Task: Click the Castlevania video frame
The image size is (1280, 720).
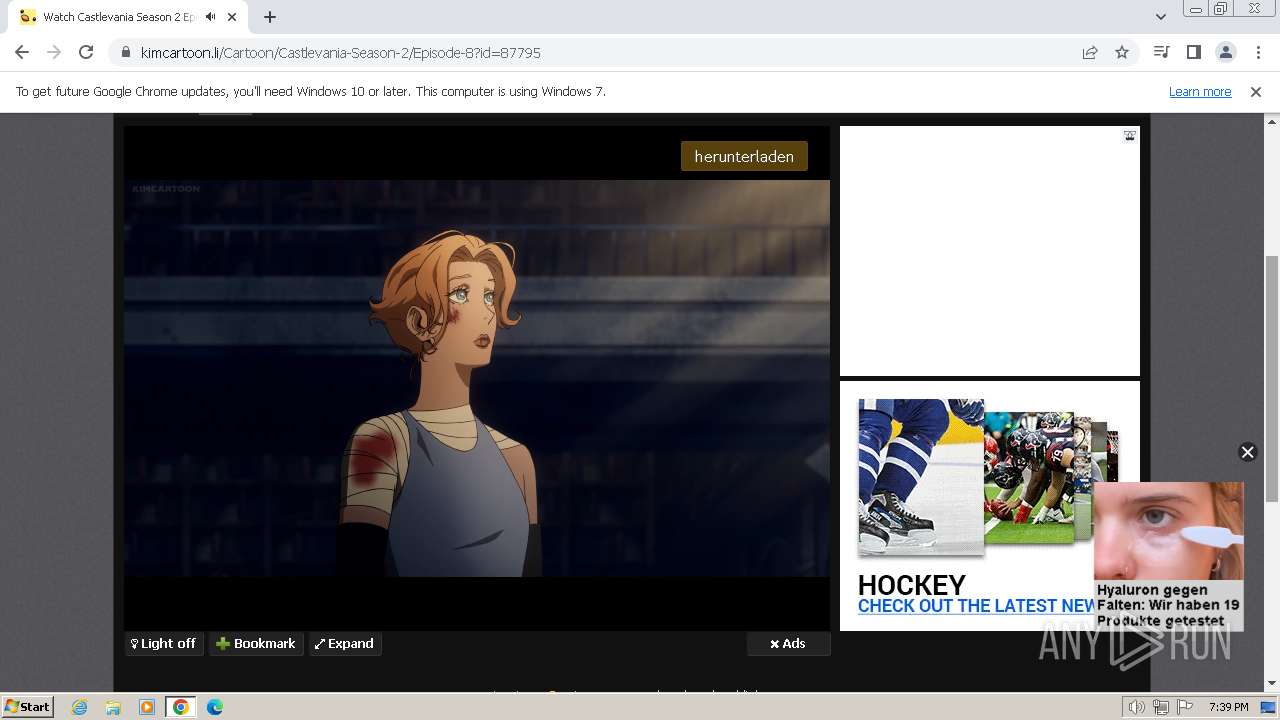Action: (x=477, y=378)
